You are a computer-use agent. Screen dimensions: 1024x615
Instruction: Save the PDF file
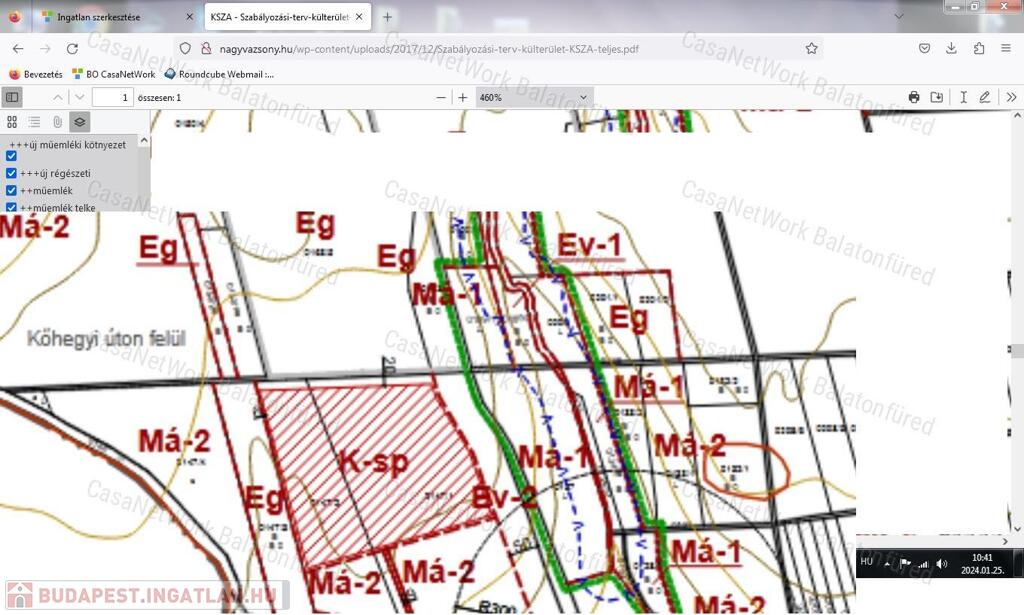pos(936,97)
